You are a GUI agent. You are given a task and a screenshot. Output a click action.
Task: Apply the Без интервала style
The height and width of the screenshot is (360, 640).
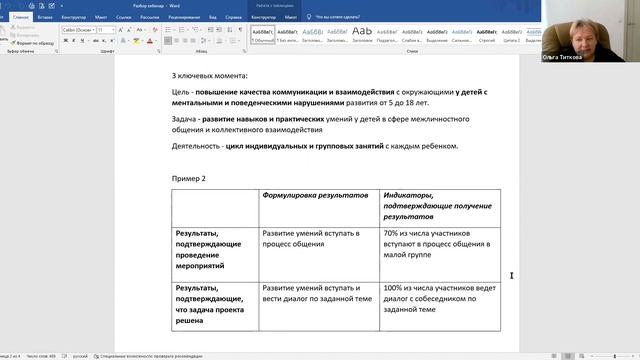coord(288,35)
